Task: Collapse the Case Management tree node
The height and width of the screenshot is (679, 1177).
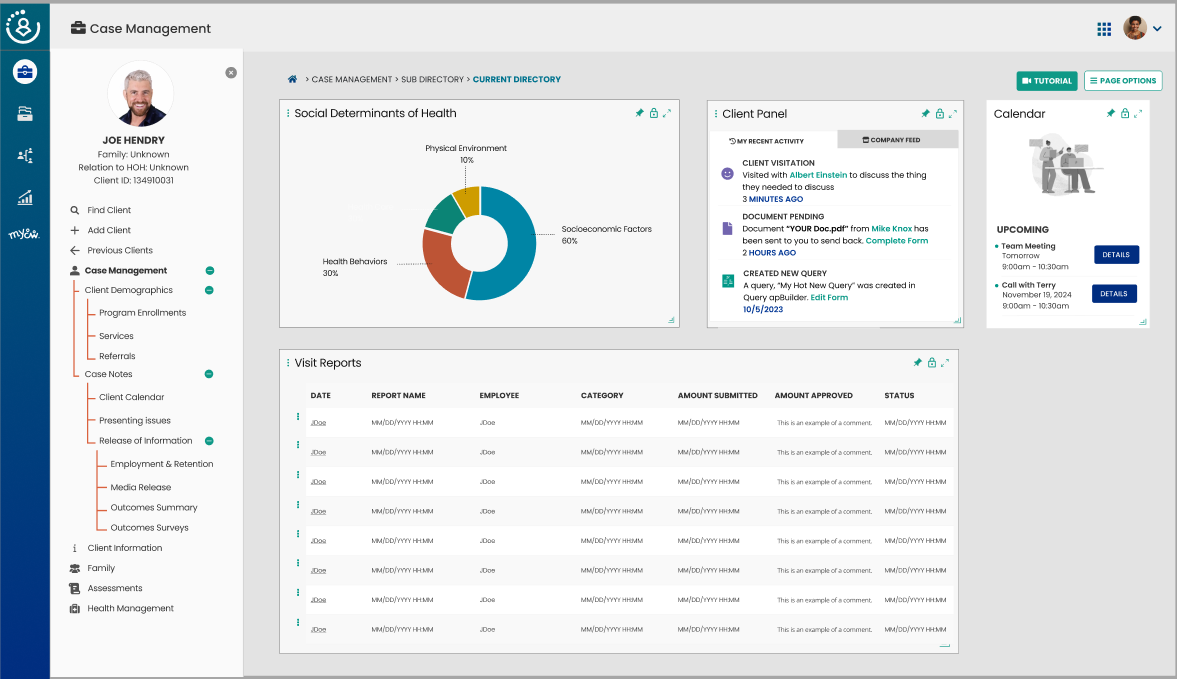Action: tap(209, 271)
